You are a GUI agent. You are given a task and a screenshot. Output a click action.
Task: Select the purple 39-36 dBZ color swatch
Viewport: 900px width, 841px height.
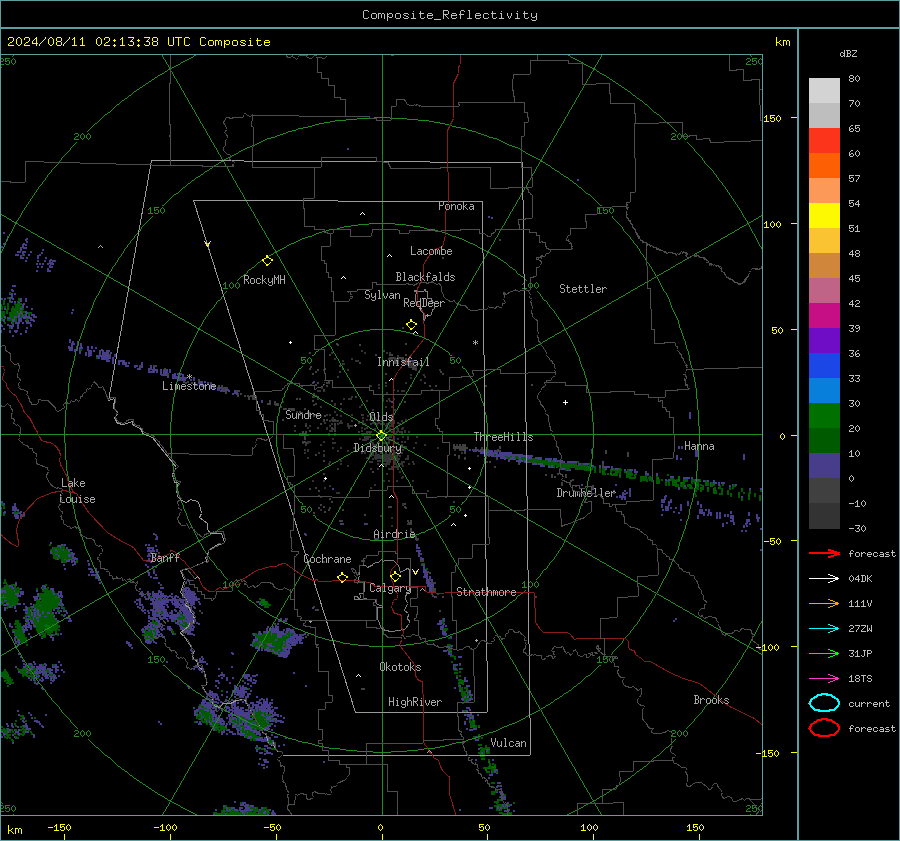pos(824,340)
